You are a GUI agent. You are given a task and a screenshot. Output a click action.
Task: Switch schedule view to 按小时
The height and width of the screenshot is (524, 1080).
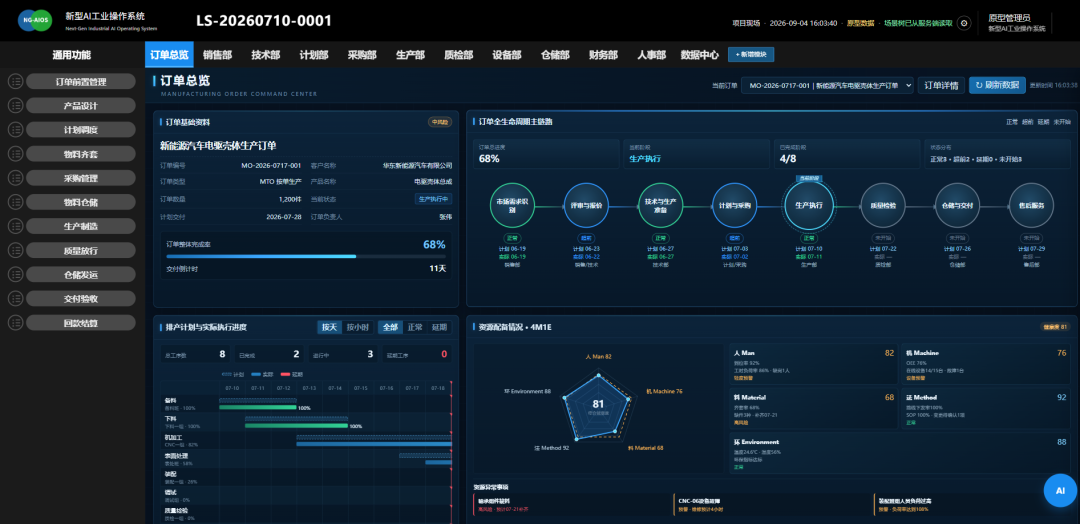click(357, 327)
